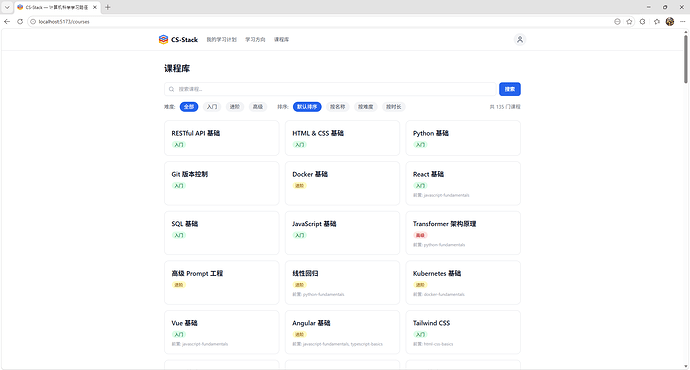This screenshot has height=370, width=690.
Task: View site information icon beside localhost URL
Action: click(33, 22)
